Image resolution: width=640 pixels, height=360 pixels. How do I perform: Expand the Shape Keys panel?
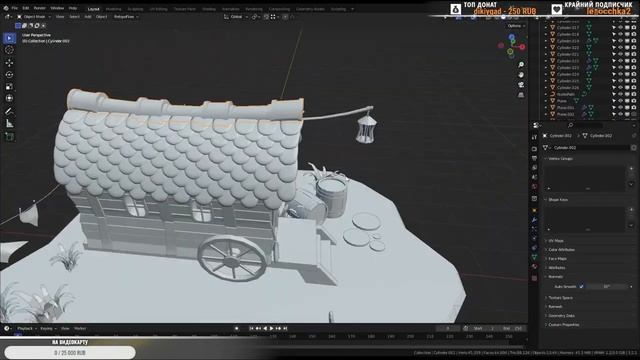558,200
